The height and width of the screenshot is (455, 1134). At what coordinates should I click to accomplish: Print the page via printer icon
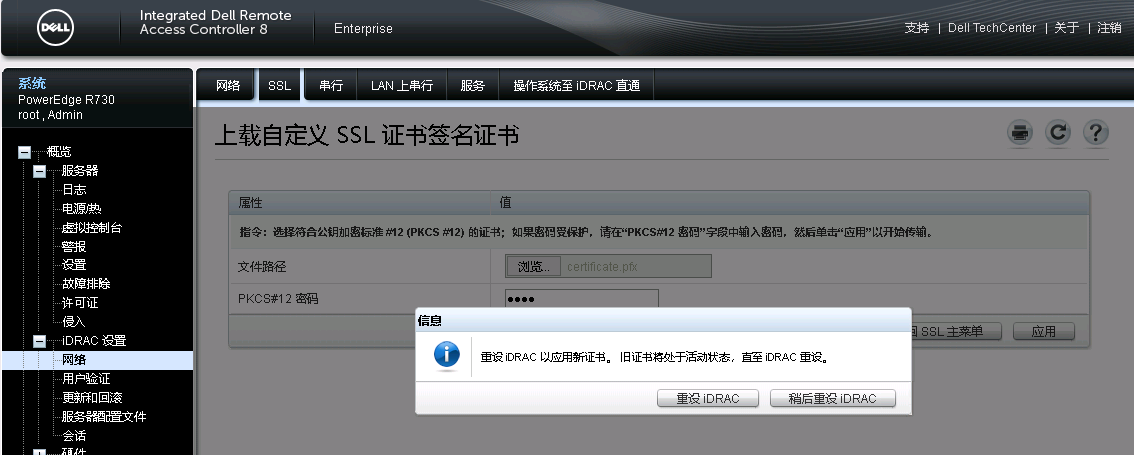(1020, 133)
